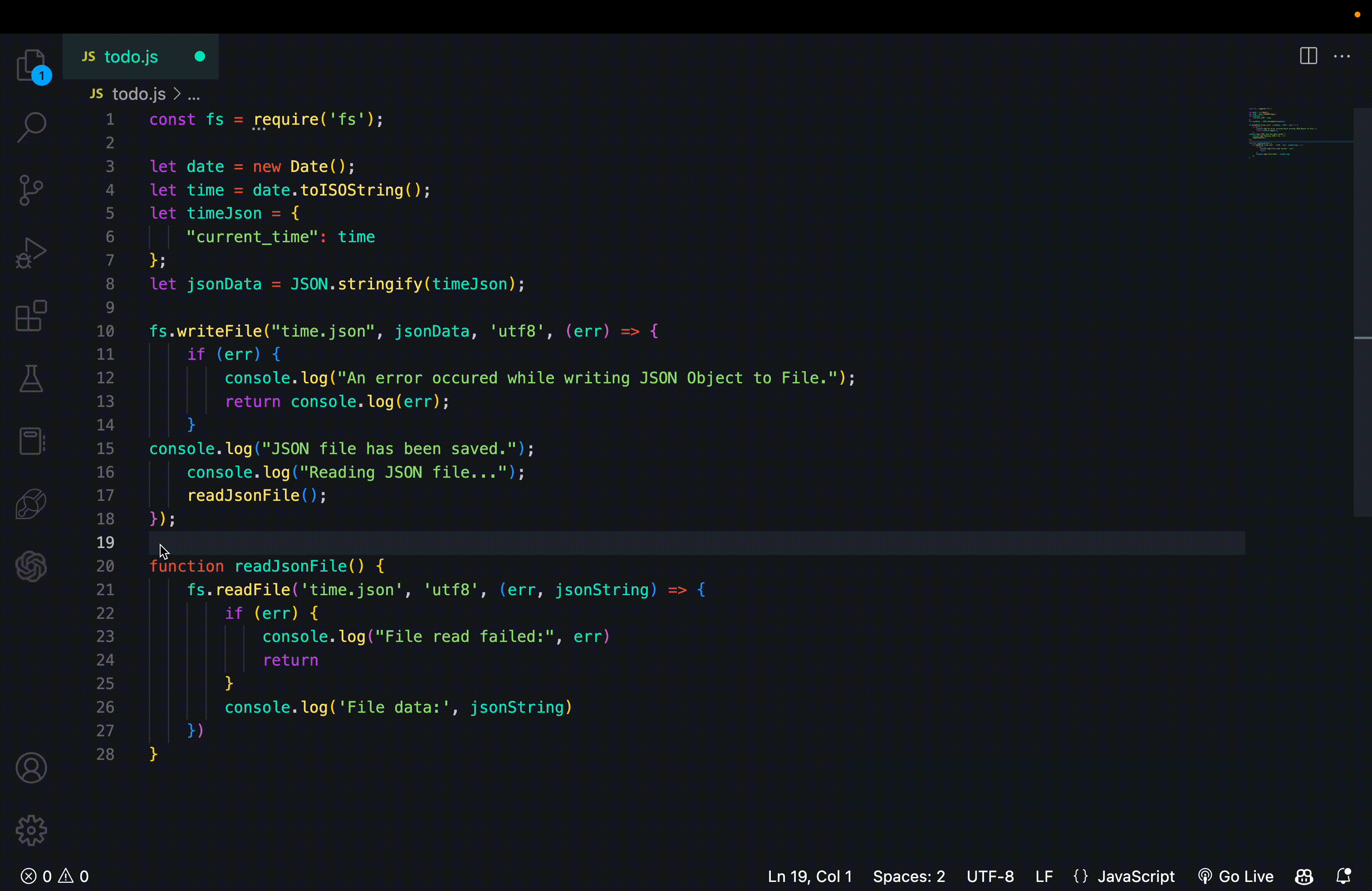1372x891 pixels.
Task: Click the Accounts profile icon
Action: (x=31, y=768)
